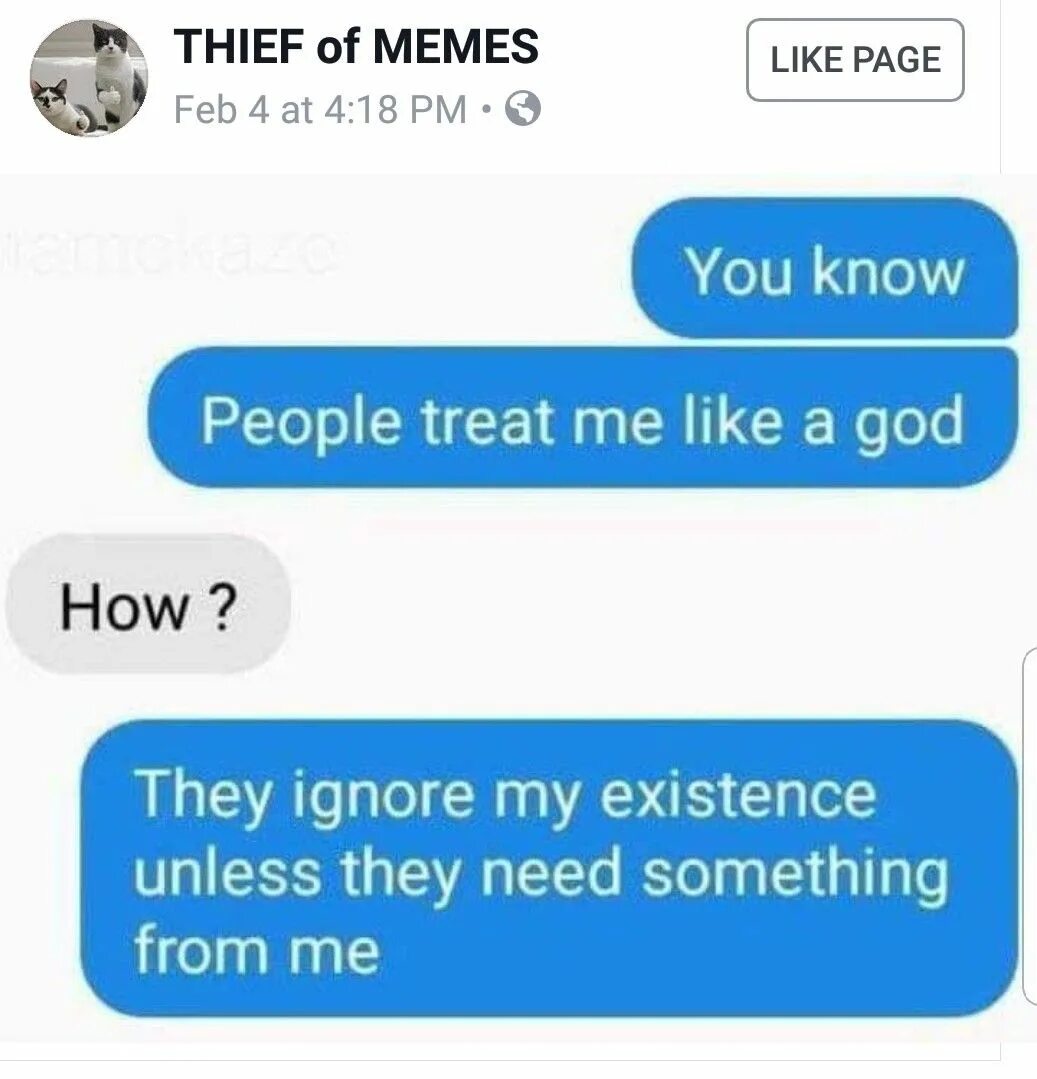
Task: Click the word 'THIEF' in page name
Action: (239, 46)
